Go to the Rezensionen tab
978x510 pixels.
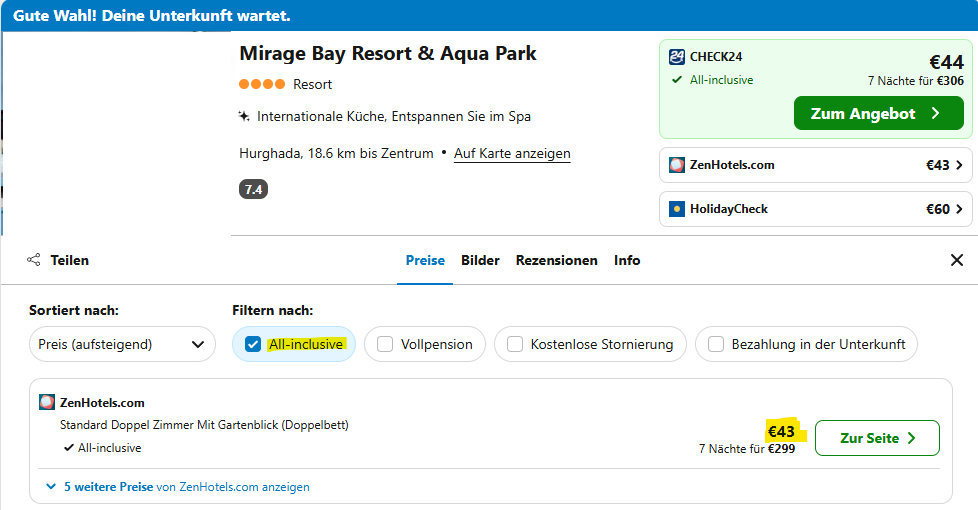(556, 260)
